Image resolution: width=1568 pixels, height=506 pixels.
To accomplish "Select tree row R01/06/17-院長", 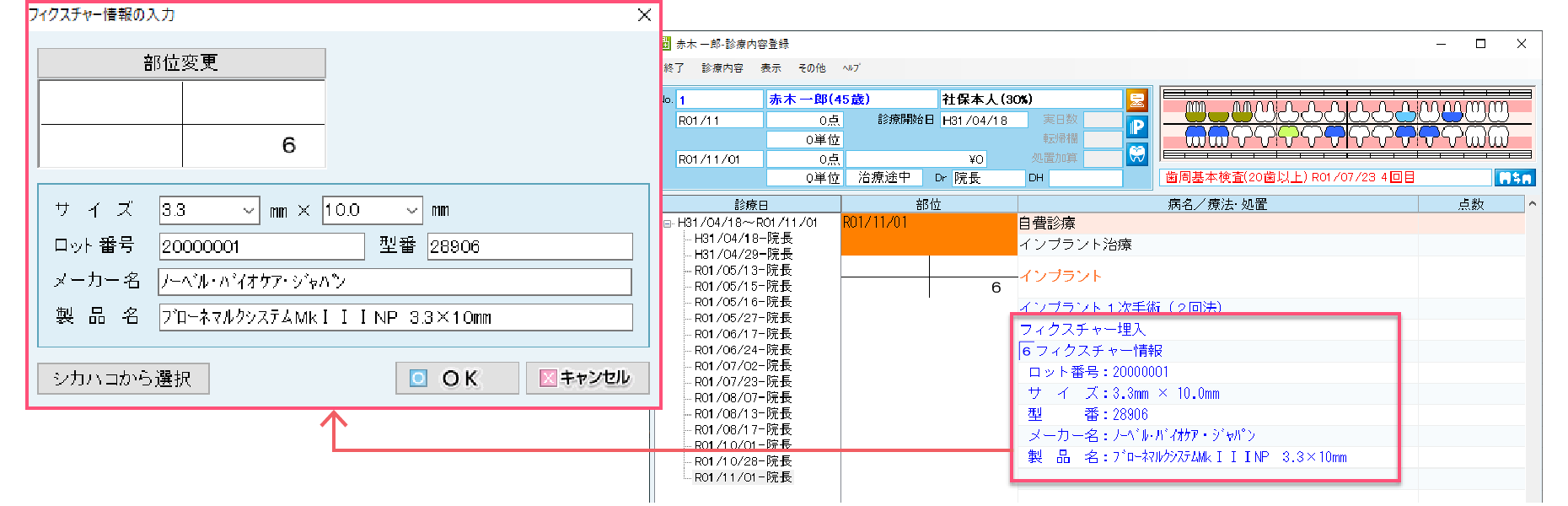I will [743, 334].
